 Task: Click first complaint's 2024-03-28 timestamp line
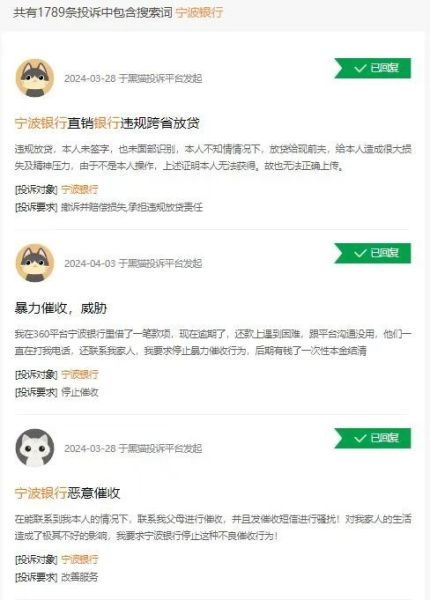pos(133,78)
